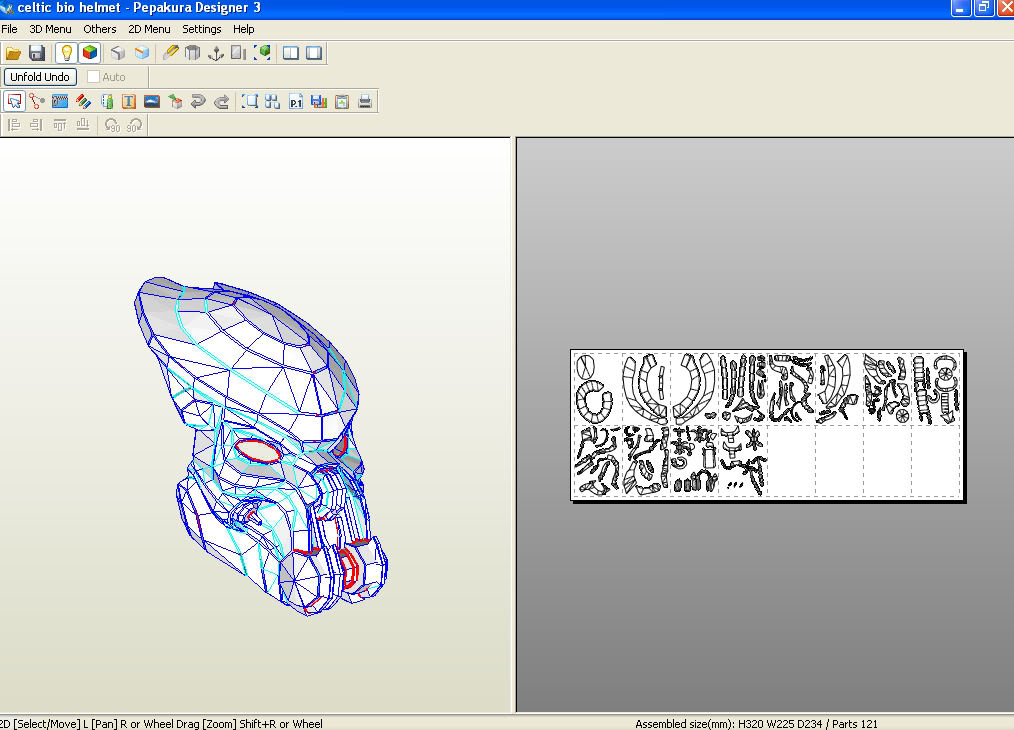Screen dimensions: 1014x730
Task: Click the blue image picture icon
Action: (x=152, y=102)
